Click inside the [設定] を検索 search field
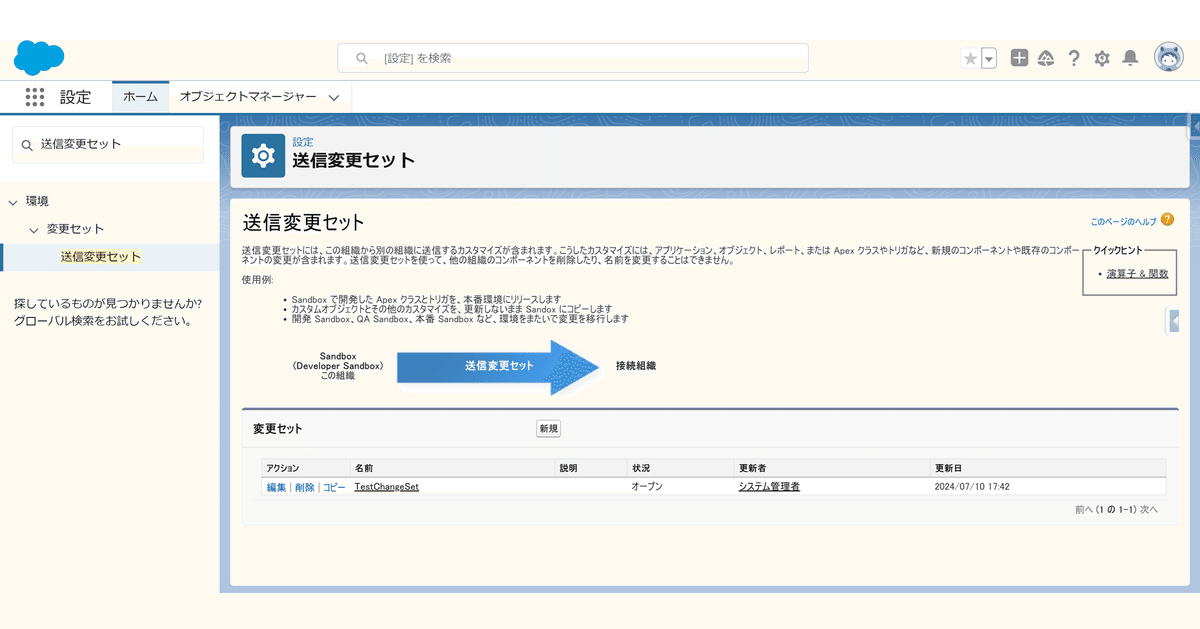The height and width of the screenshot is (629, 1200). point(572,57)
